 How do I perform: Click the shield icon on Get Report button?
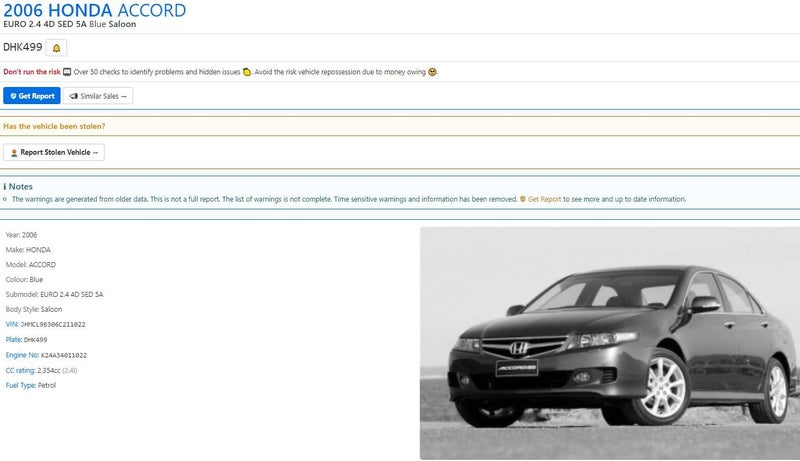coord(13,96)
